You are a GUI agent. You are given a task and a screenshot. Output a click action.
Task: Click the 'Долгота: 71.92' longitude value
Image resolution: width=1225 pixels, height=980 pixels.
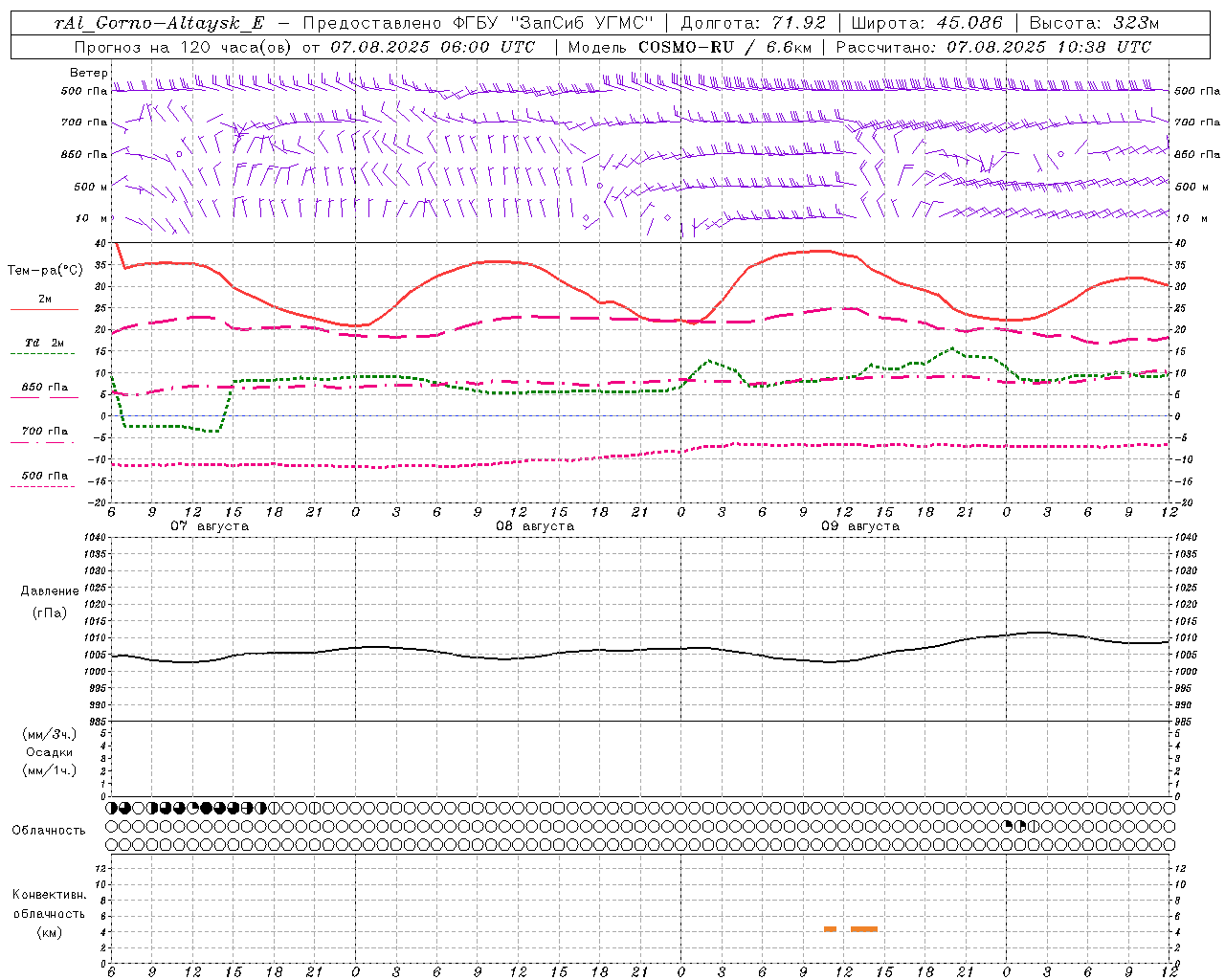click(x=752, y=23)
